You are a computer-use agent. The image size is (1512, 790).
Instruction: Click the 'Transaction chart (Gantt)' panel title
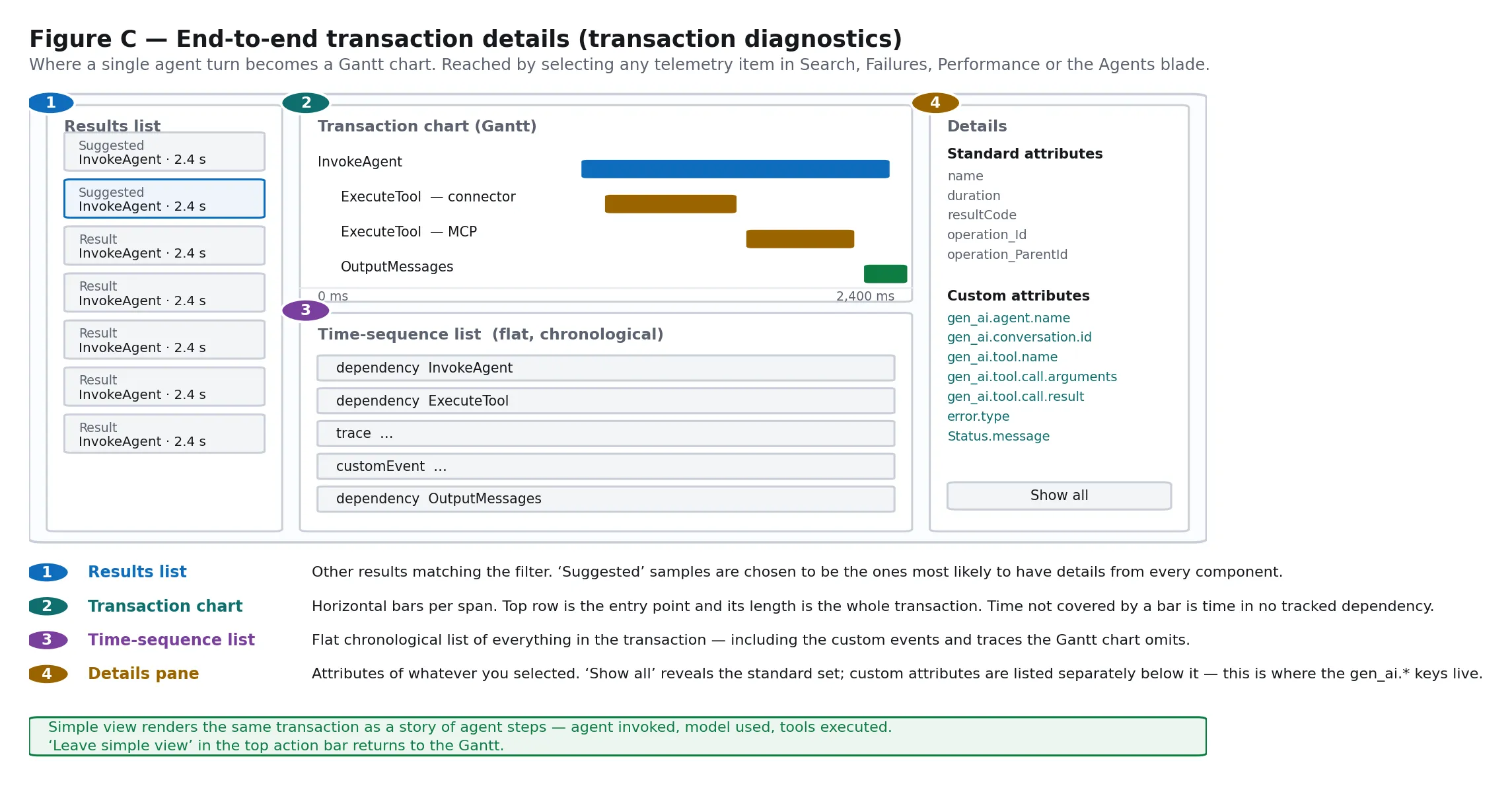click(427, 126)
